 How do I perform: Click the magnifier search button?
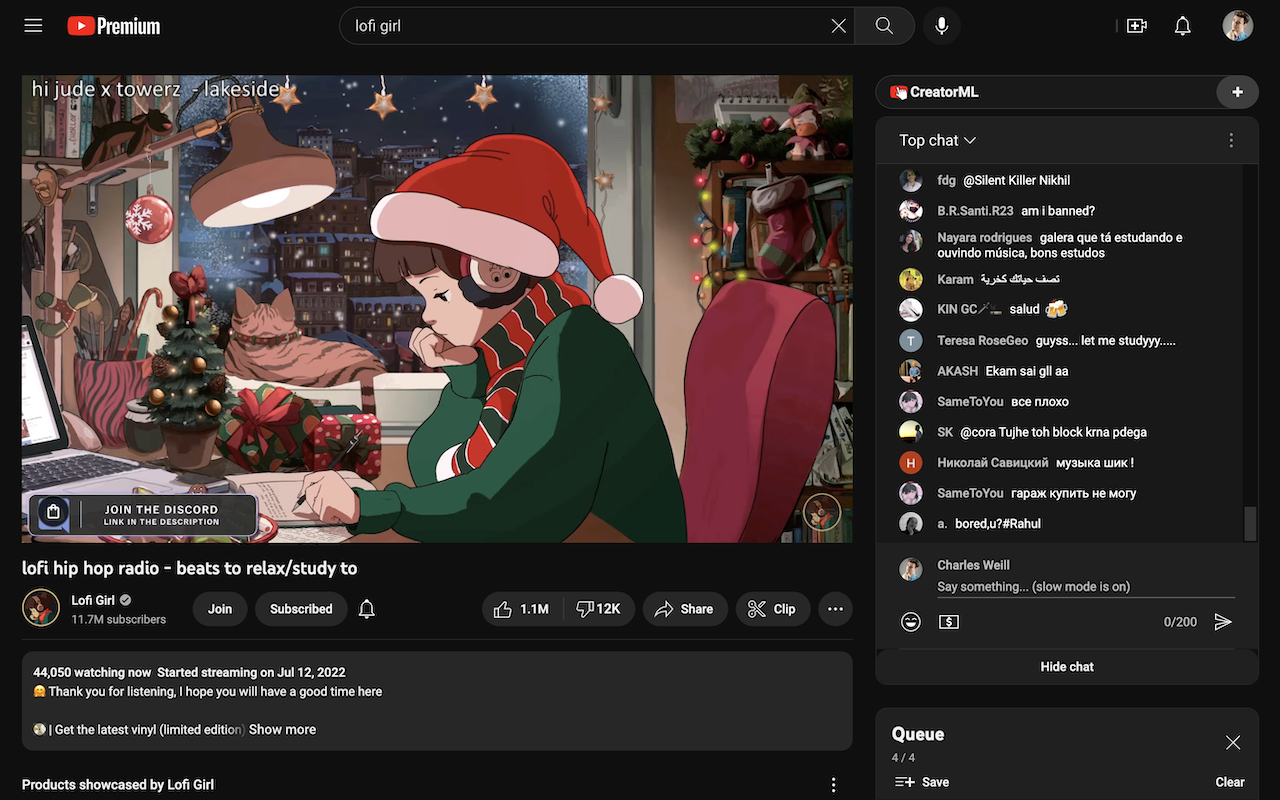(x=884, y=26)
